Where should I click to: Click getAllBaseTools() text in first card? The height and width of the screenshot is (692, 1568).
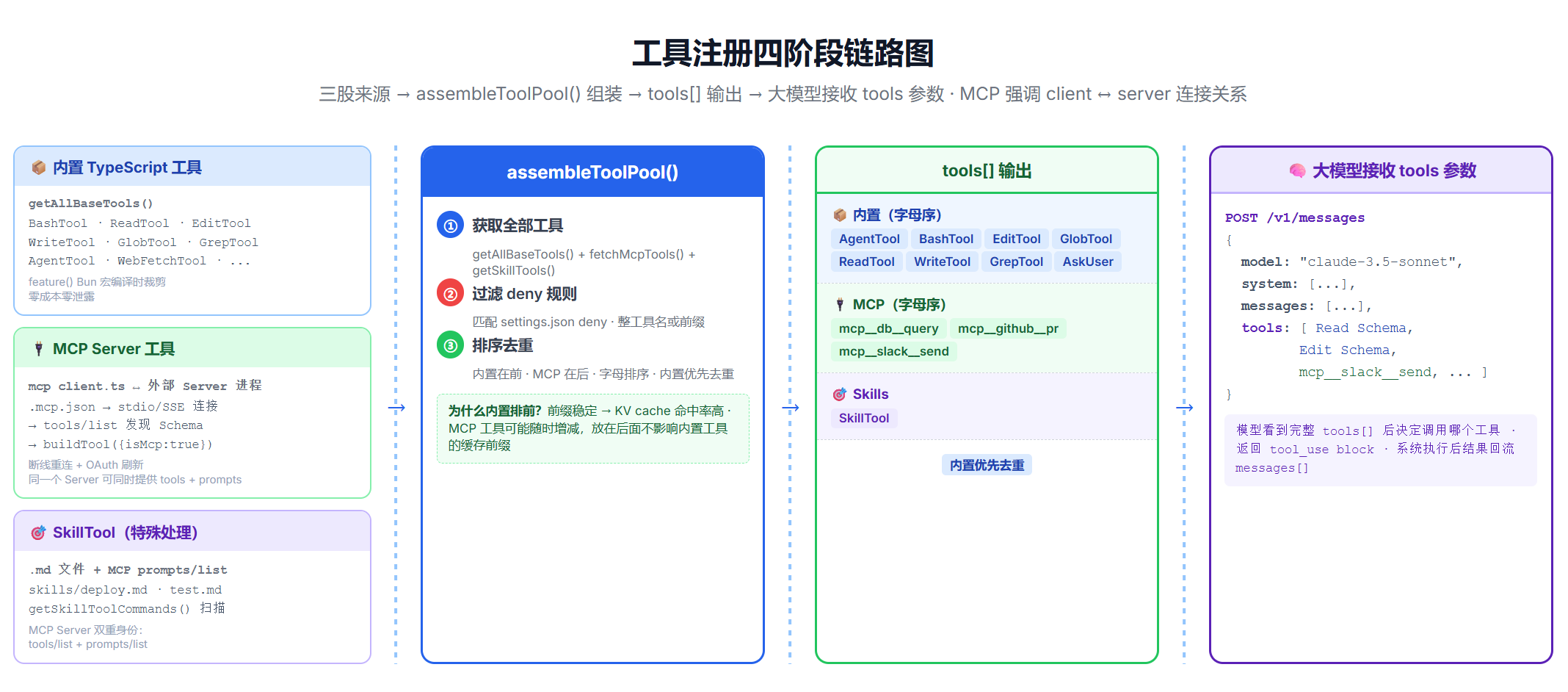pos(91,203)
